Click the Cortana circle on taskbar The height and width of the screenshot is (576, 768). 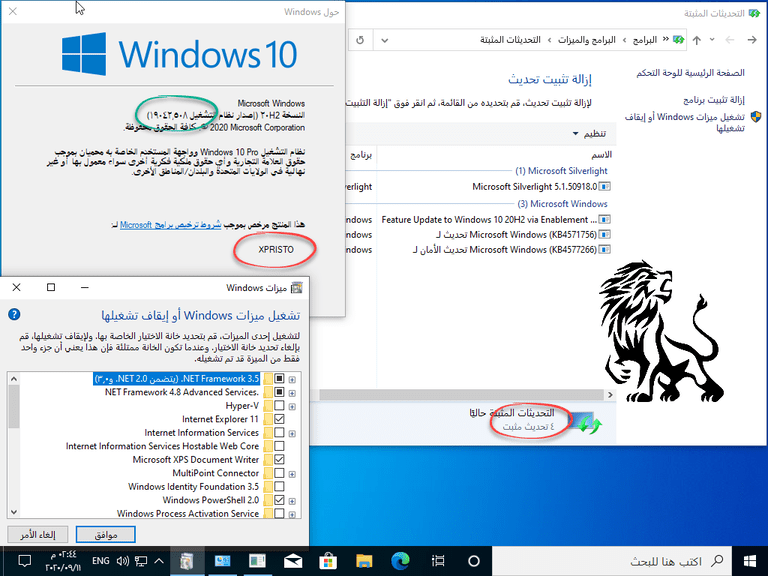474,561
